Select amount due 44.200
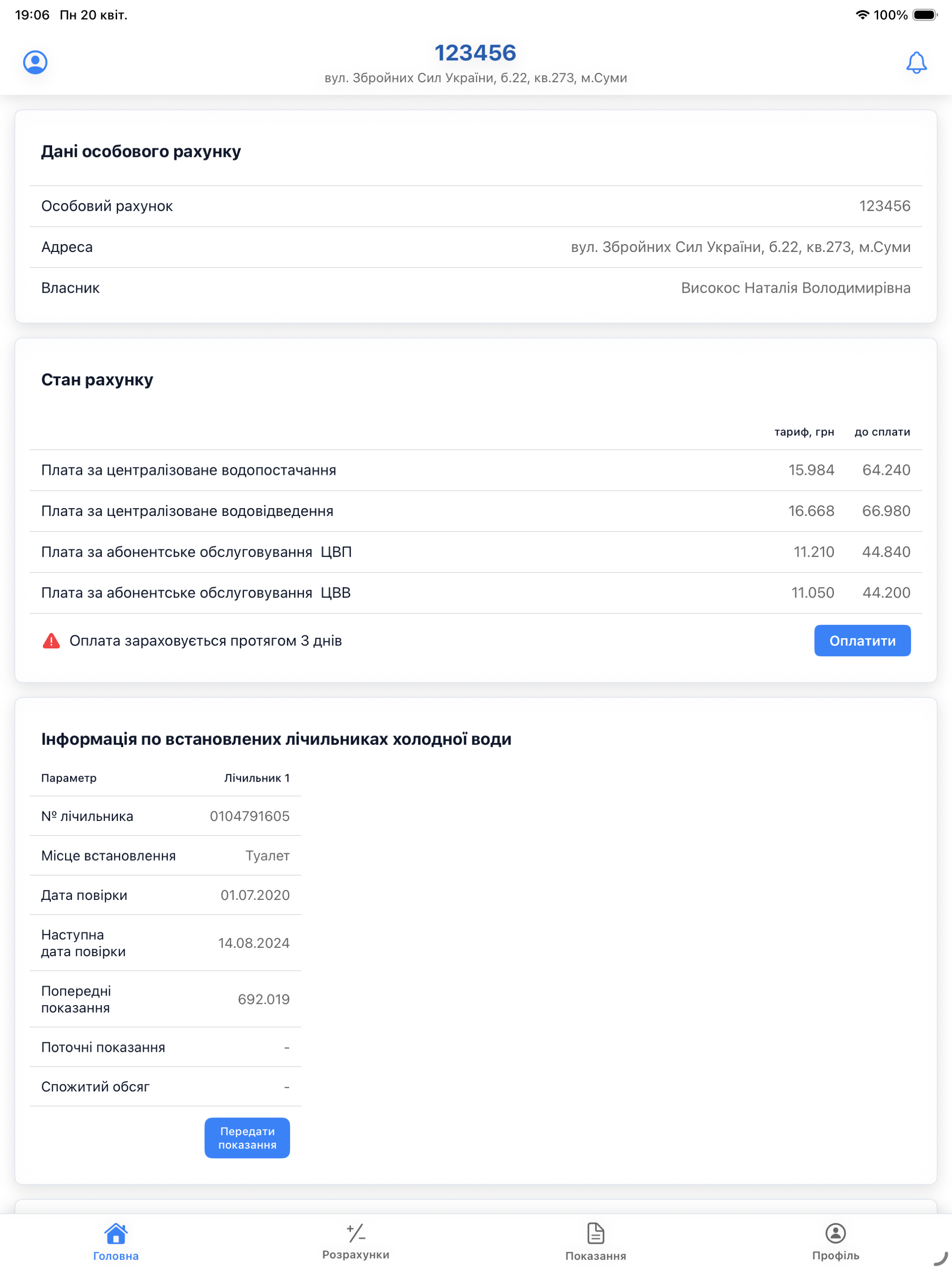Screen dimensions: 952x1270 [886, 593]
